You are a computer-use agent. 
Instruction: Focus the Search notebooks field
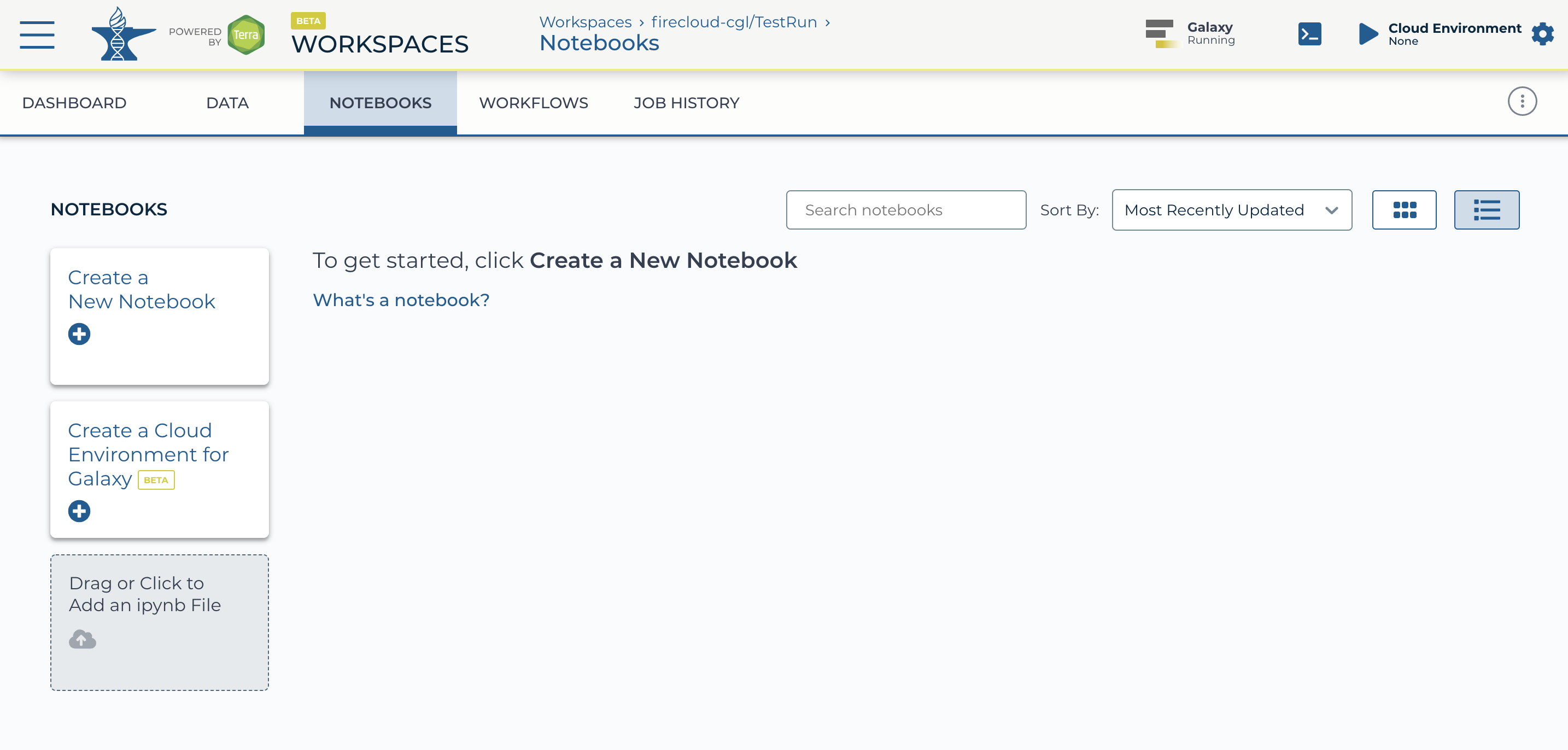coord(906,210)
